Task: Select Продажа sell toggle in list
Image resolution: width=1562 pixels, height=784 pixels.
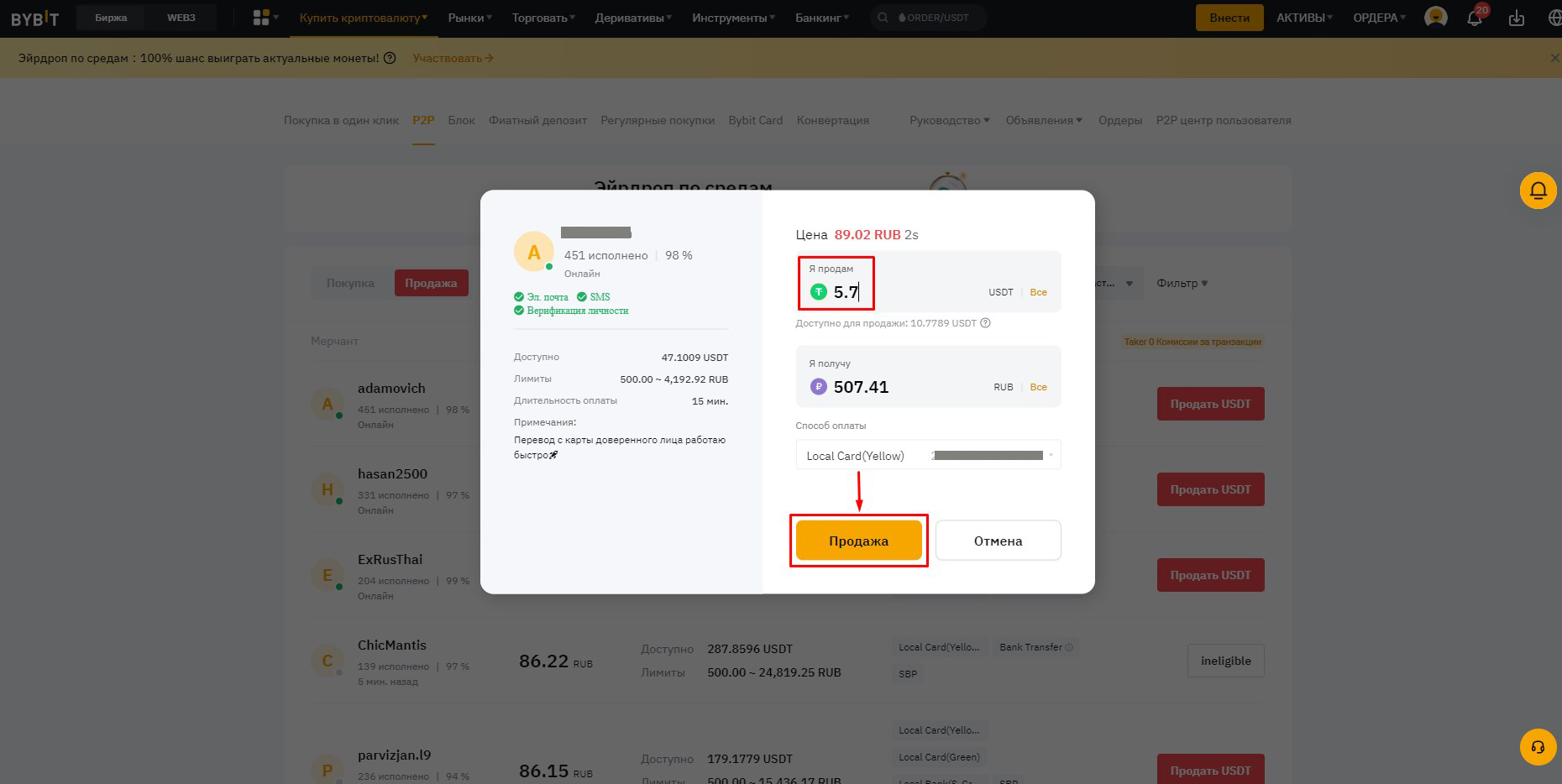Action: pyautogui.click(x=431, y=283)
